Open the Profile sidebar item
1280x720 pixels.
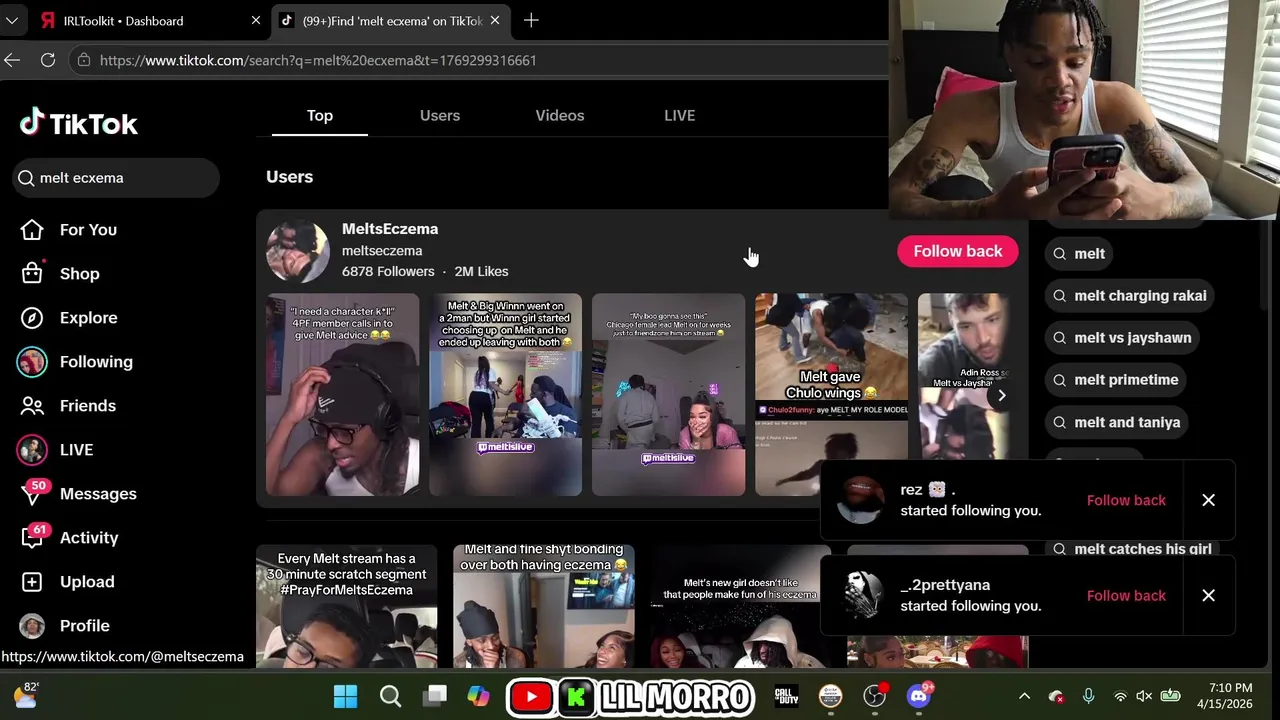(x=65, y=626)
